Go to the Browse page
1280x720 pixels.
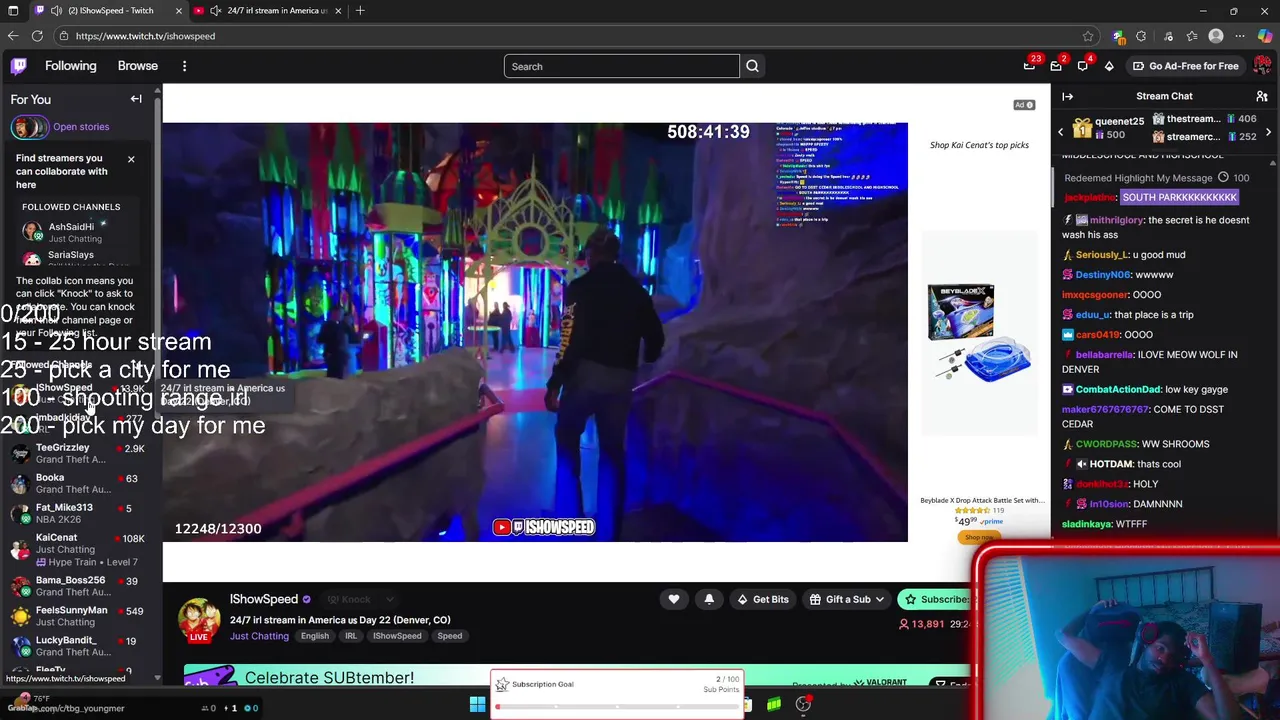pyautogui.click(x=138, y=66)
